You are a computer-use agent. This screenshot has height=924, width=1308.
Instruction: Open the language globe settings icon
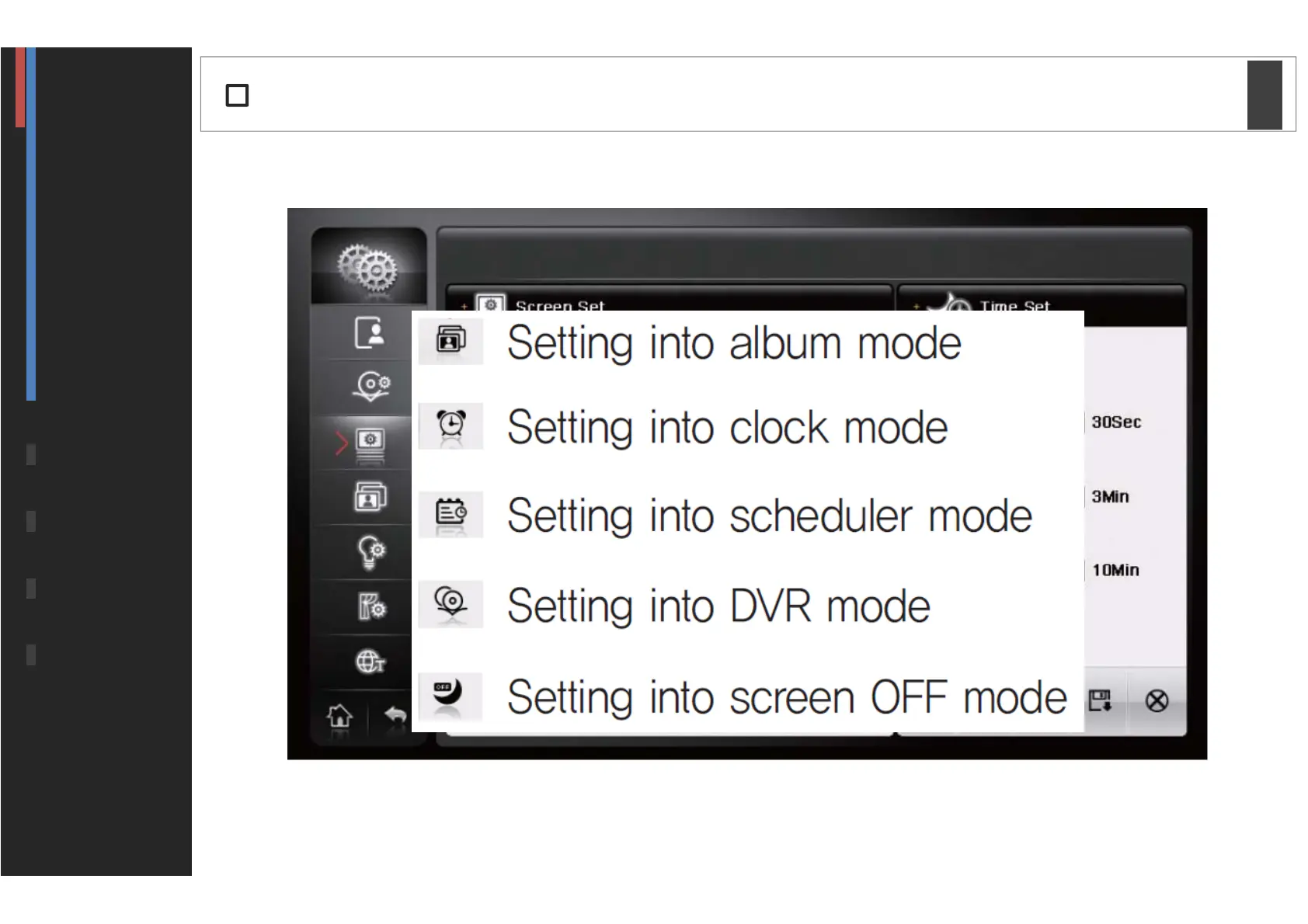click(370, 662)
